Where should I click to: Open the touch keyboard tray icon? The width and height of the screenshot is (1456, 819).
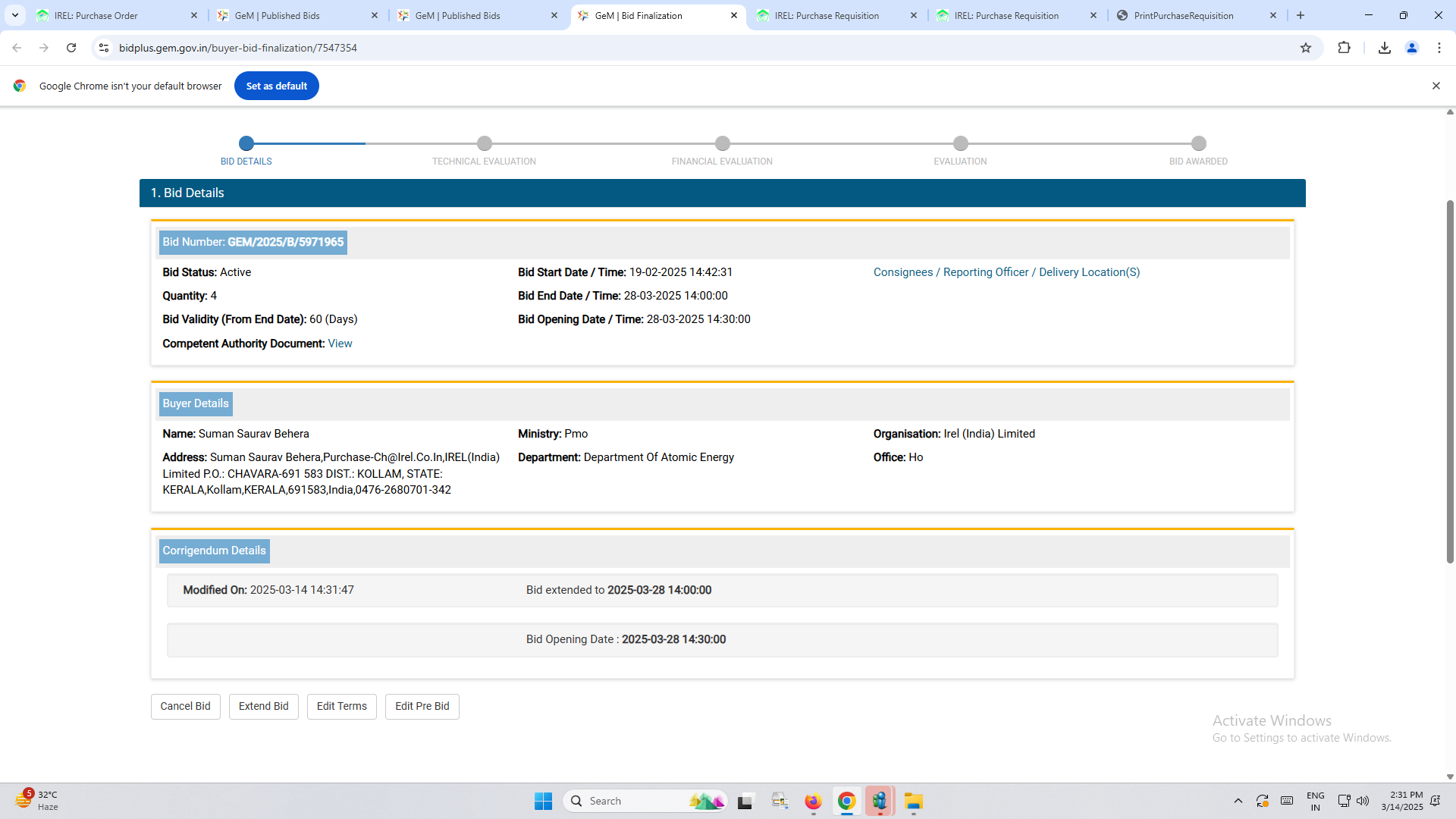[1287, 801]
